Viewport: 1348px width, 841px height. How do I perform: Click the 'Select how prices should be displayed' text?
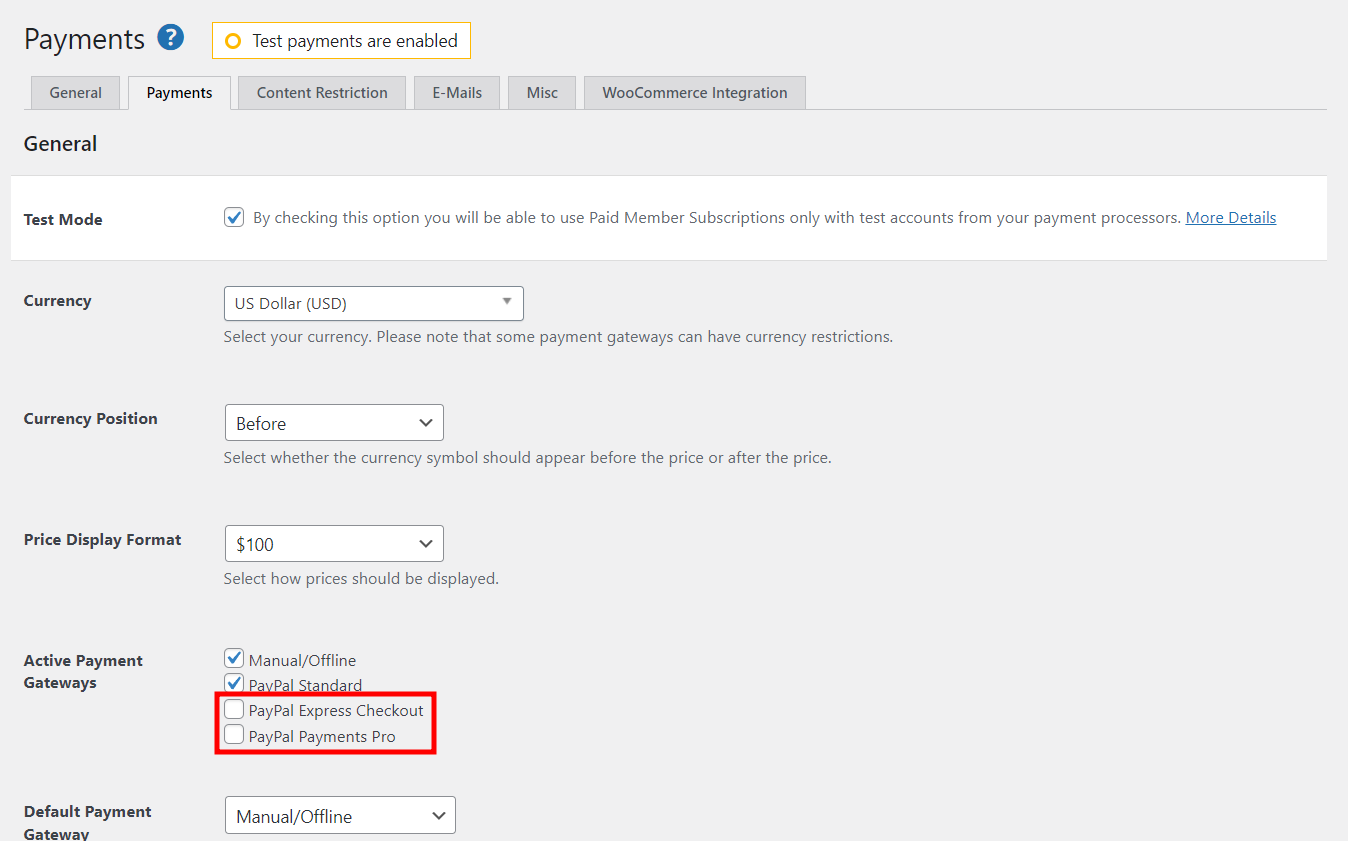(x=361, y=578)
